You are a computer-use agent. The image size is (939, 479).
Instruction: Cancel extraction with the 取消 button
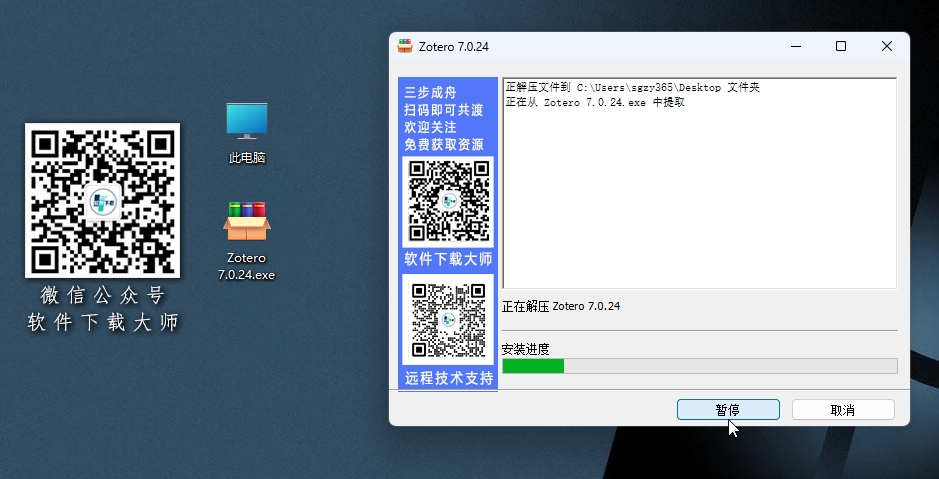tap(843, 410)
